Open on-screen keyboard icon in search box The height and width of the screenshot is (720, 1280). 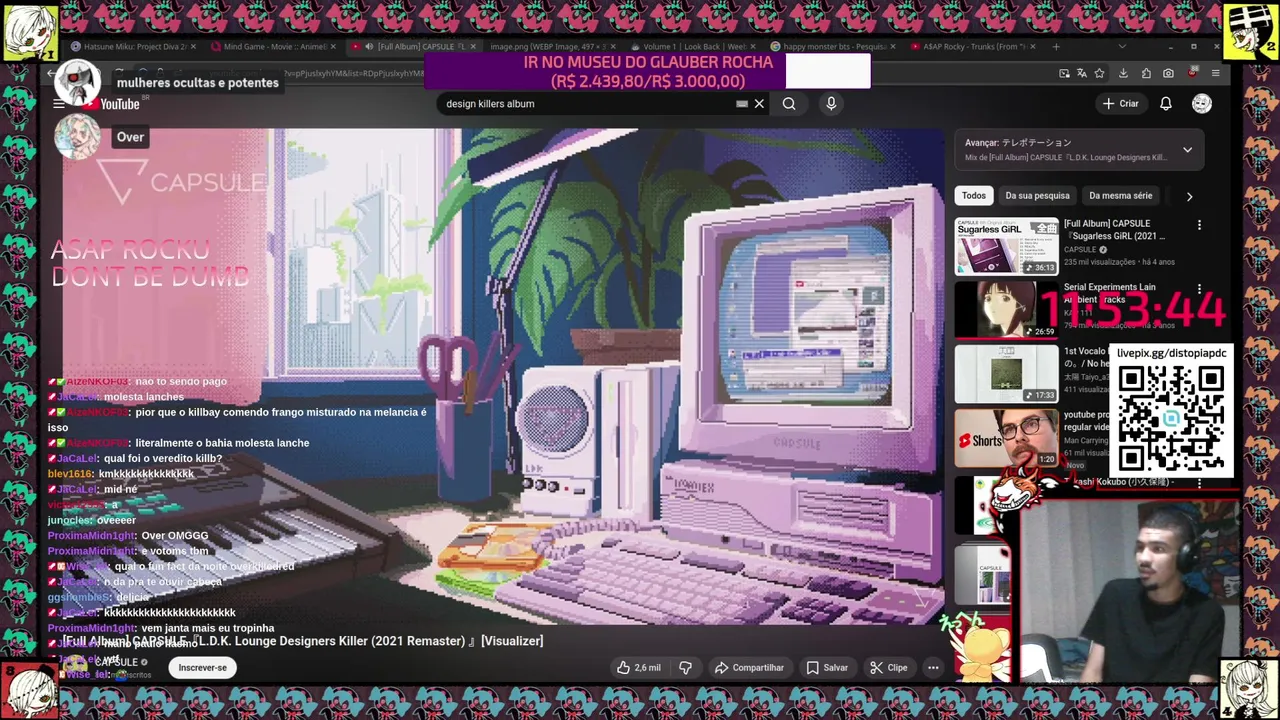[742, 103]
